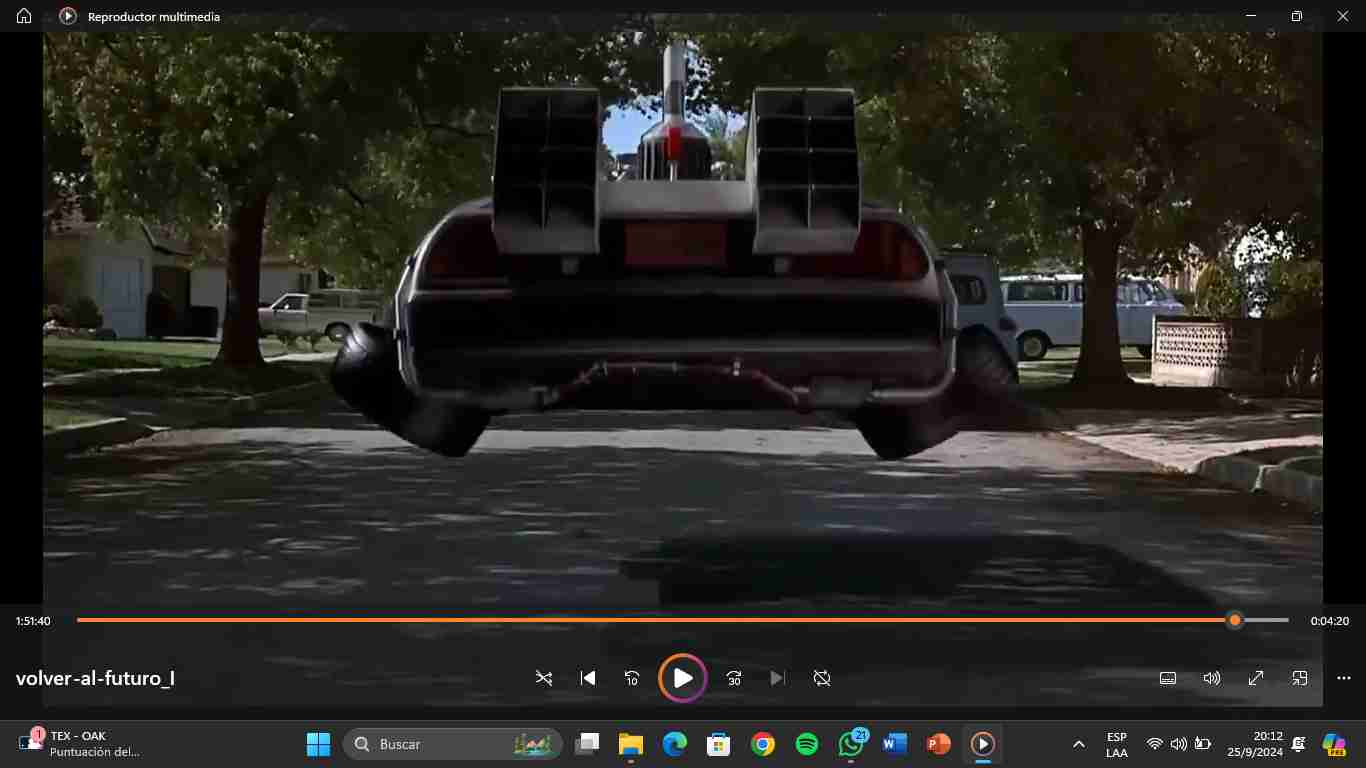Open PowerPoint from the taskbar
This screenshot has height=768, width=1366.
pos(938,744)
